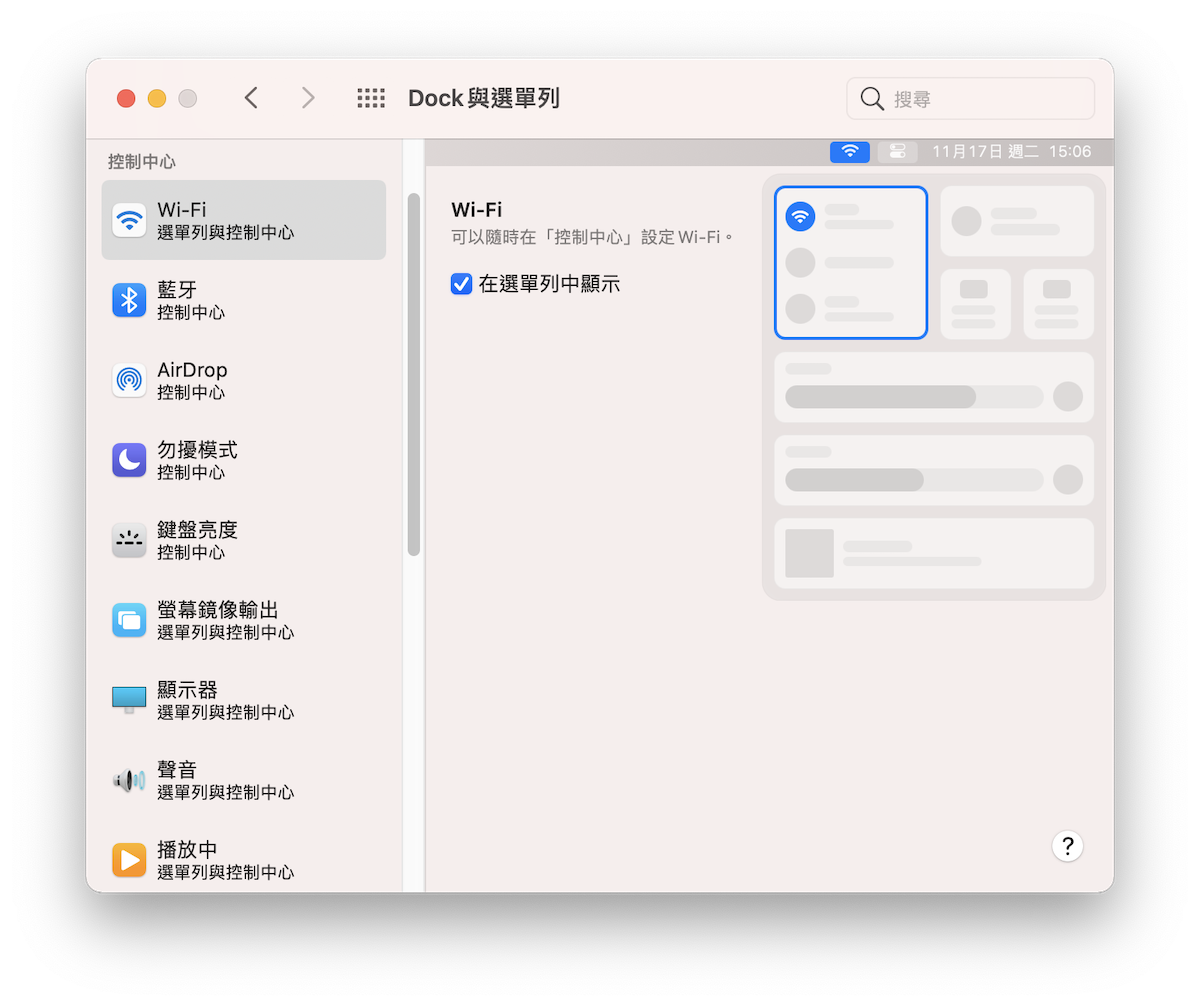The height and width of the screenshot is (1006, 1200).
Task: Show all preferences grid icon
Action: (x=371, y=98)
